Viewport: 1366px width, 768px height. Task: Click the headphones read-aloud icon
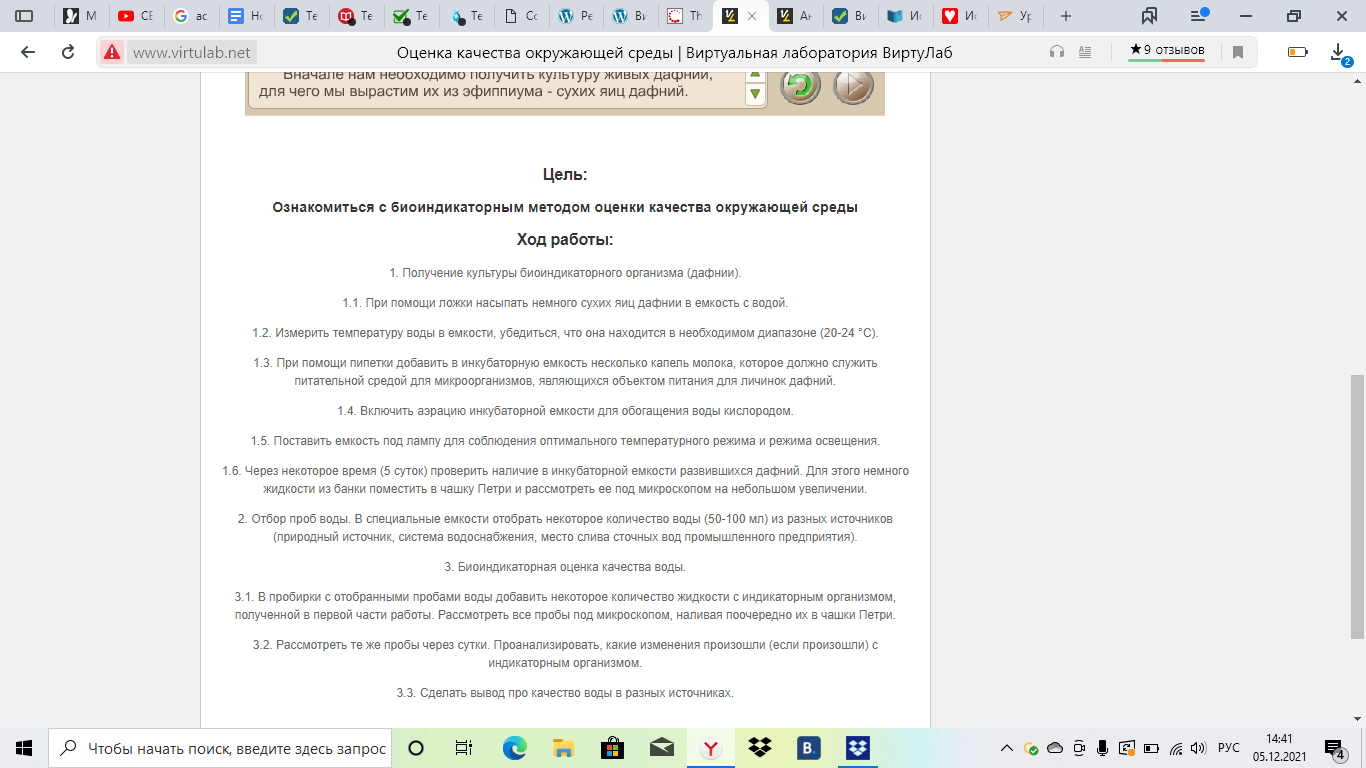tap(1057, 52)
